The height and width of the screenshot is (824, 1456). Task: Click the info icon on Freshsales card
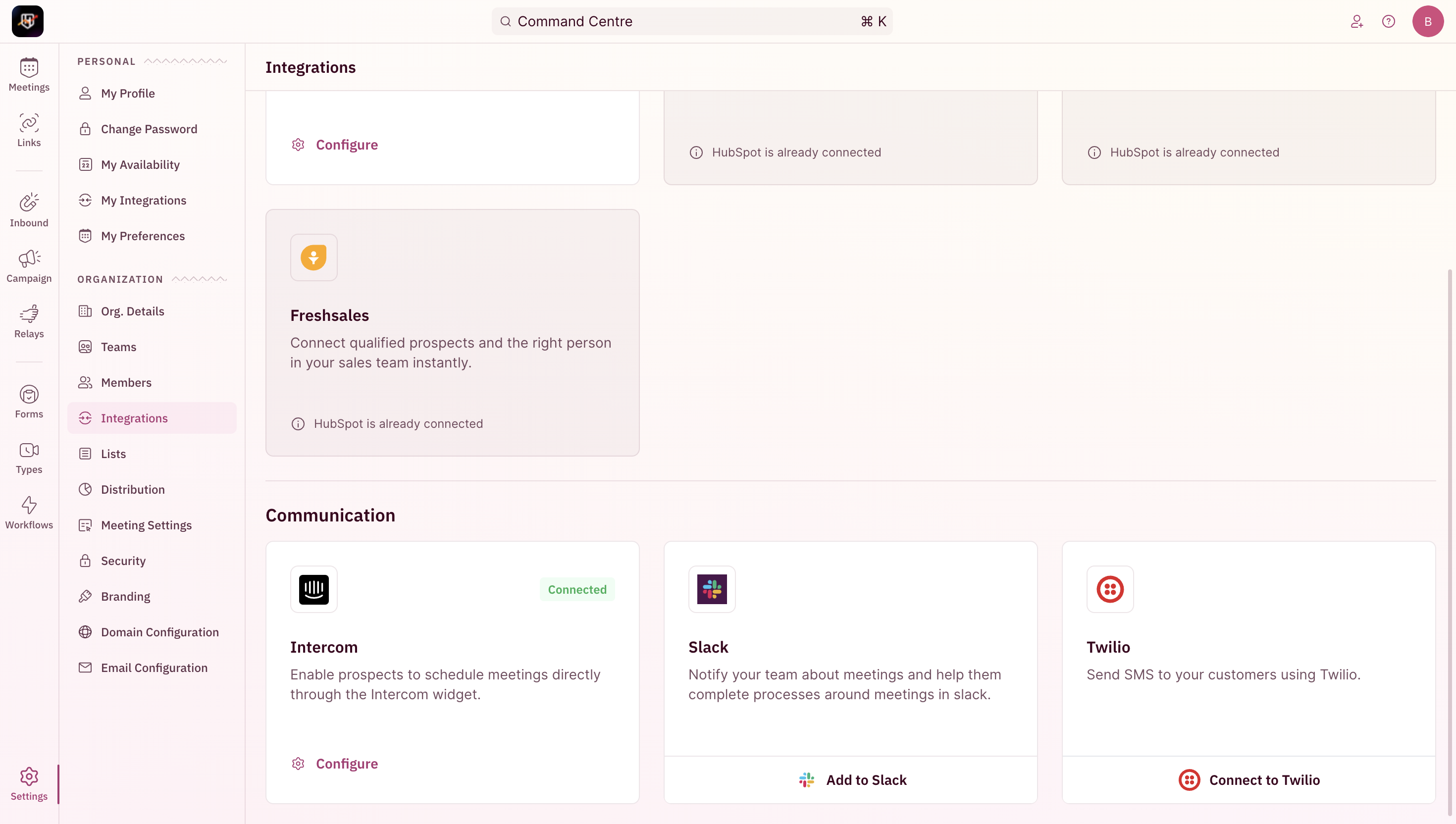coord(298,424)
